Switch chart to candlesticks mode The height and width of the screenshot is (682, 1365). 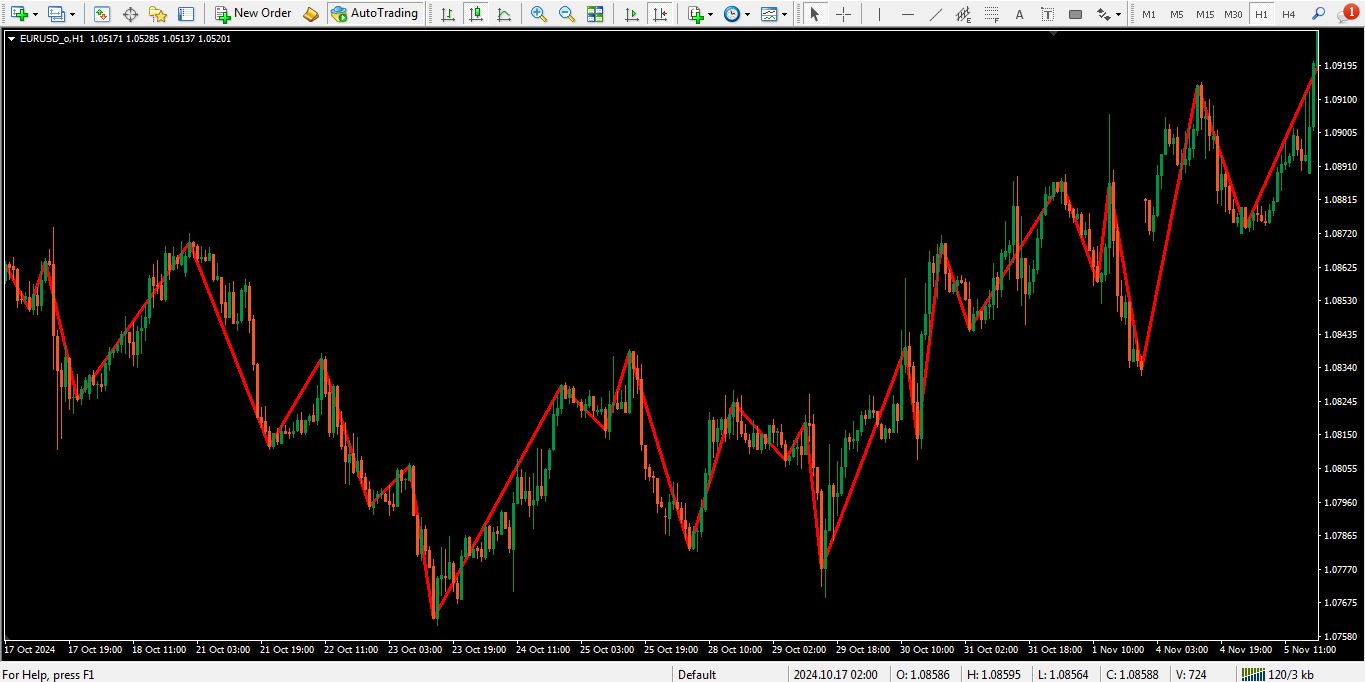(x=475, y=14)
